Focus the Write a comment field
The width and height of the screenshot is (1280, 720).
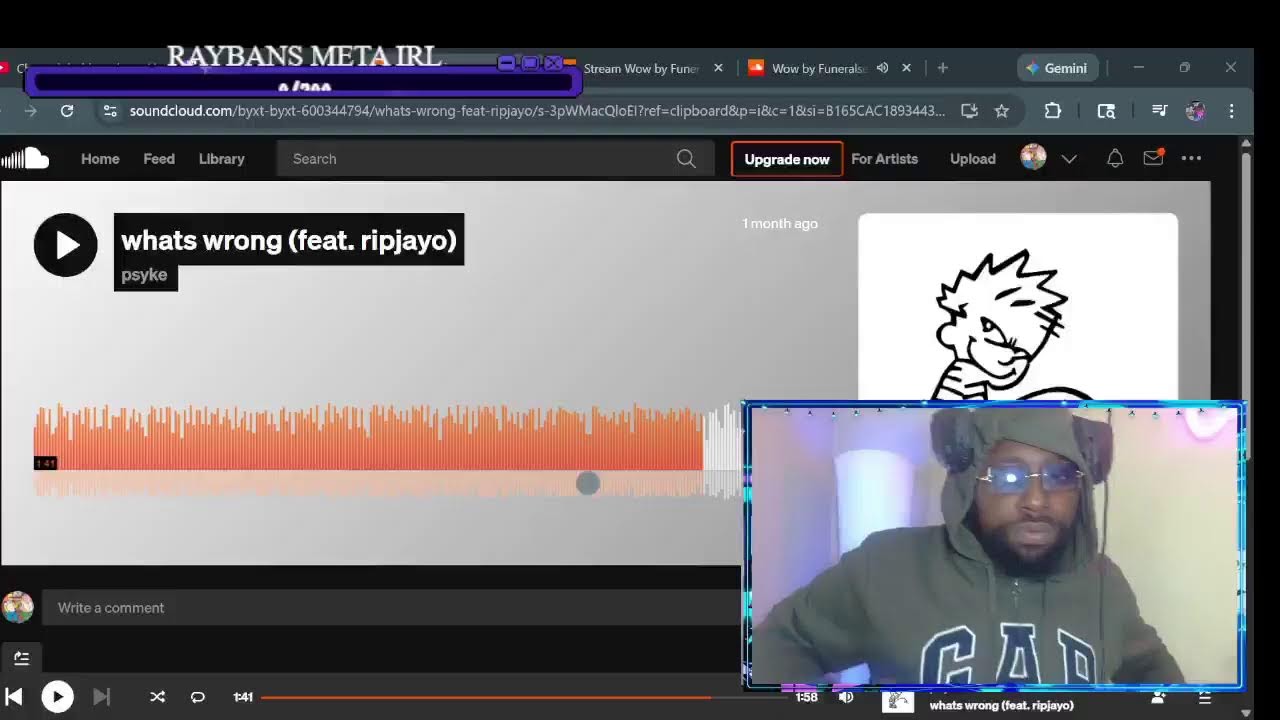click(x=392, y=608)
